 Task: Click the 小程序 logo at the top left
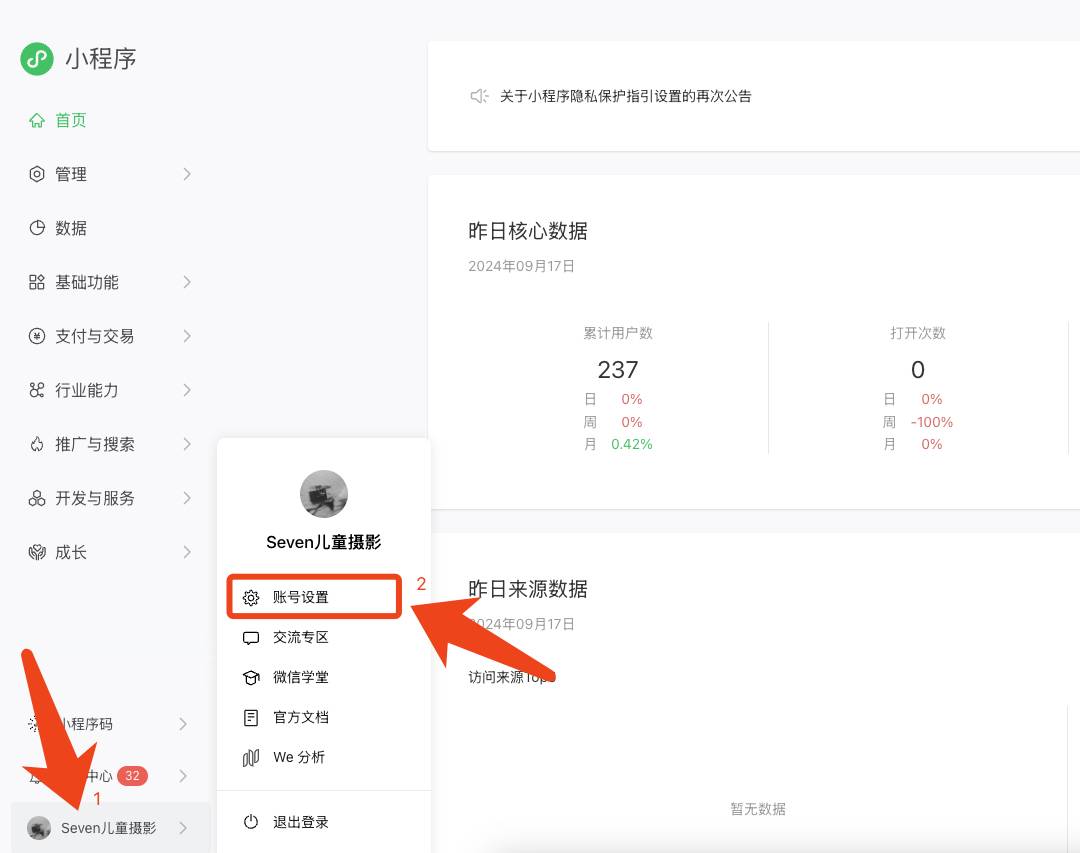37,59
